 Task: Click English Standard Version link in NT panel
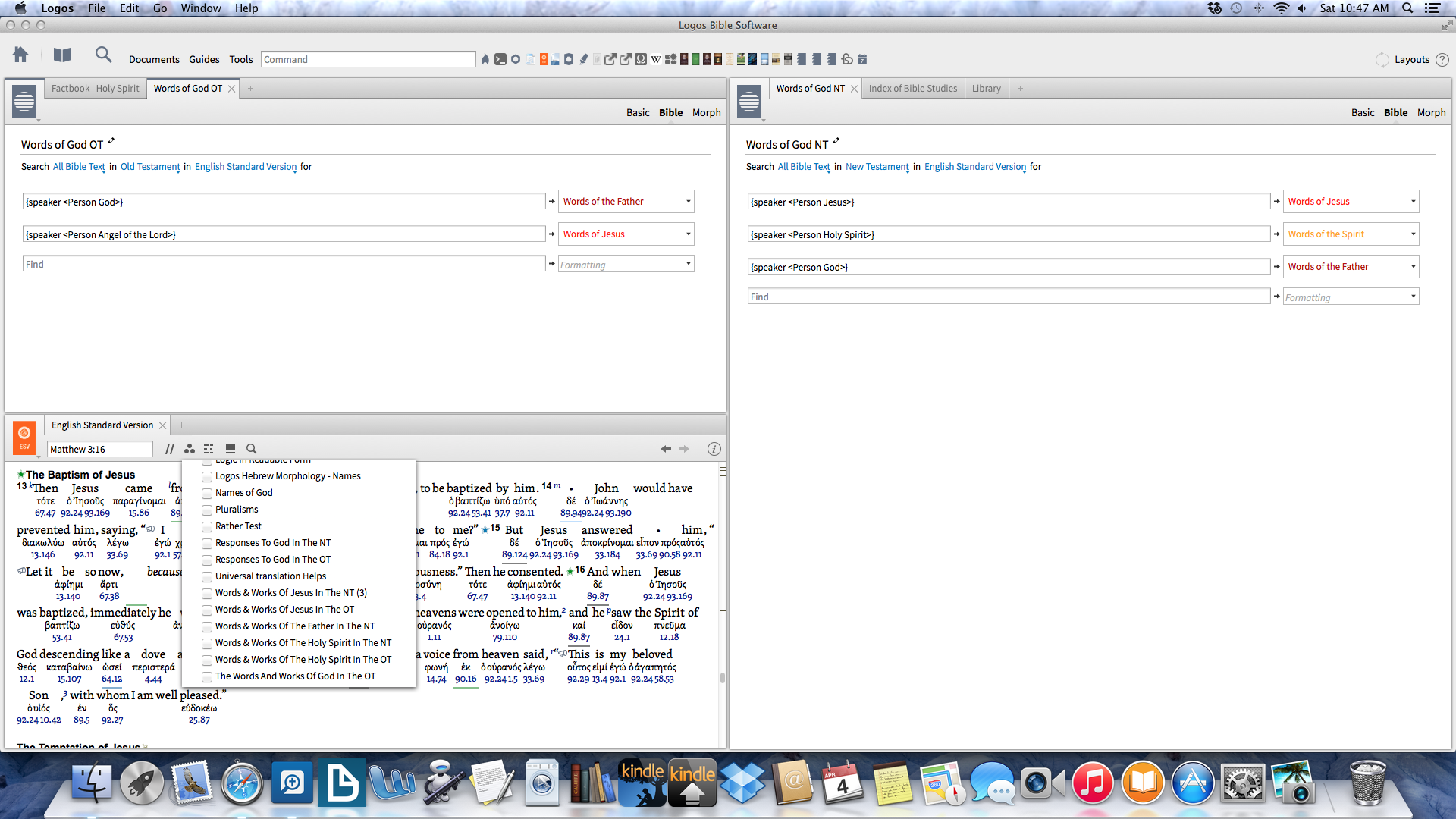point(974,167)
